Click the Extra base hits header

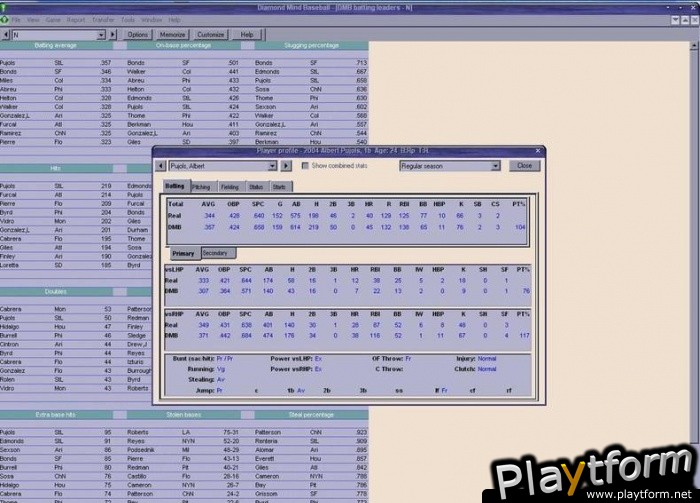56,415
